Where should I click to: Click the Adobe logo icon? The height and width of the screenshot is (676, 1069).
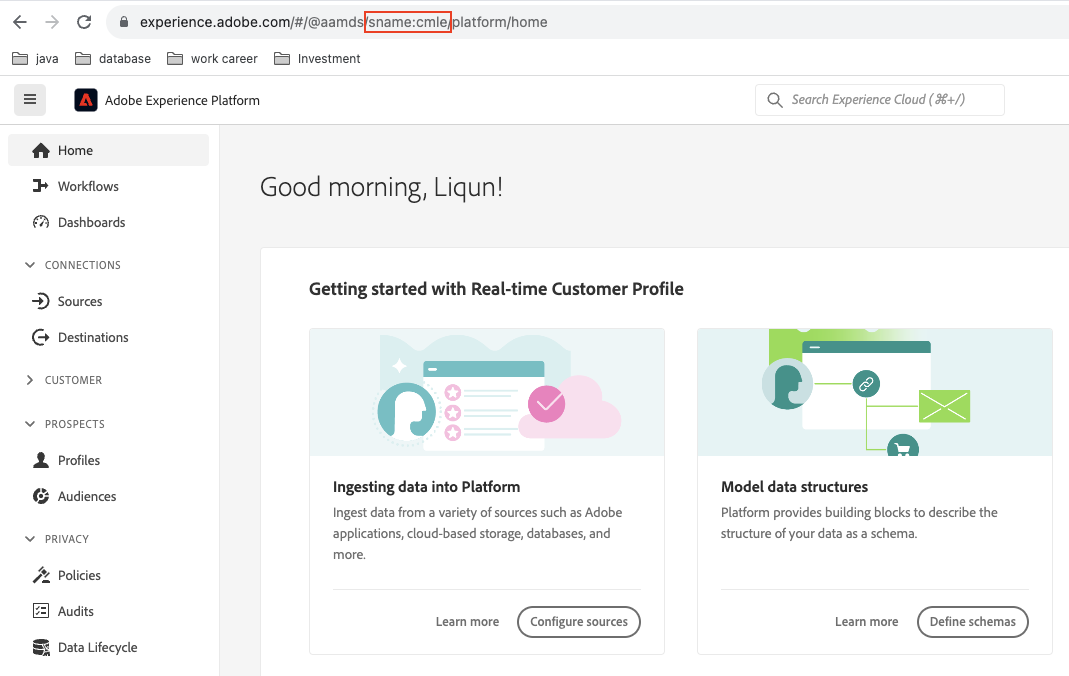[x=86, y=100]
